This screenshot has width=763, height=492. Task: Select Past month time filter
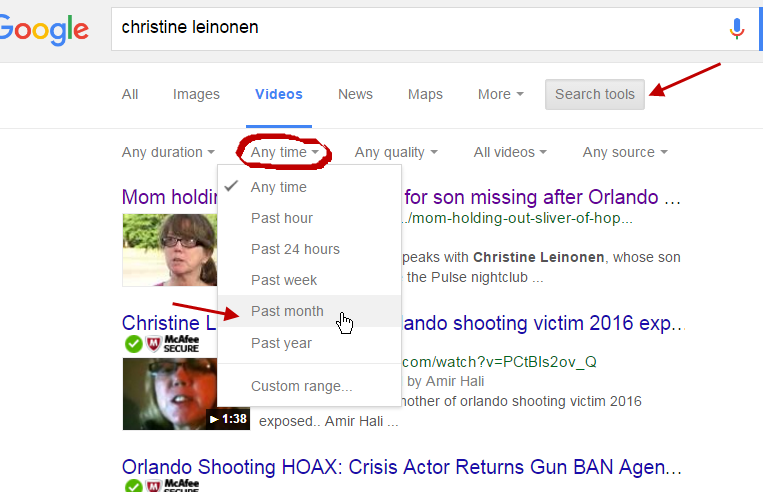(x=287, y=311)
